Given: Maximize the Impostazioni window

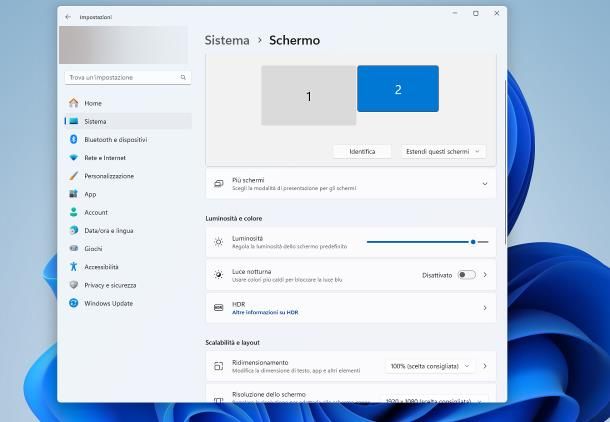Looking at the screenshot, I should coord(475,13).
